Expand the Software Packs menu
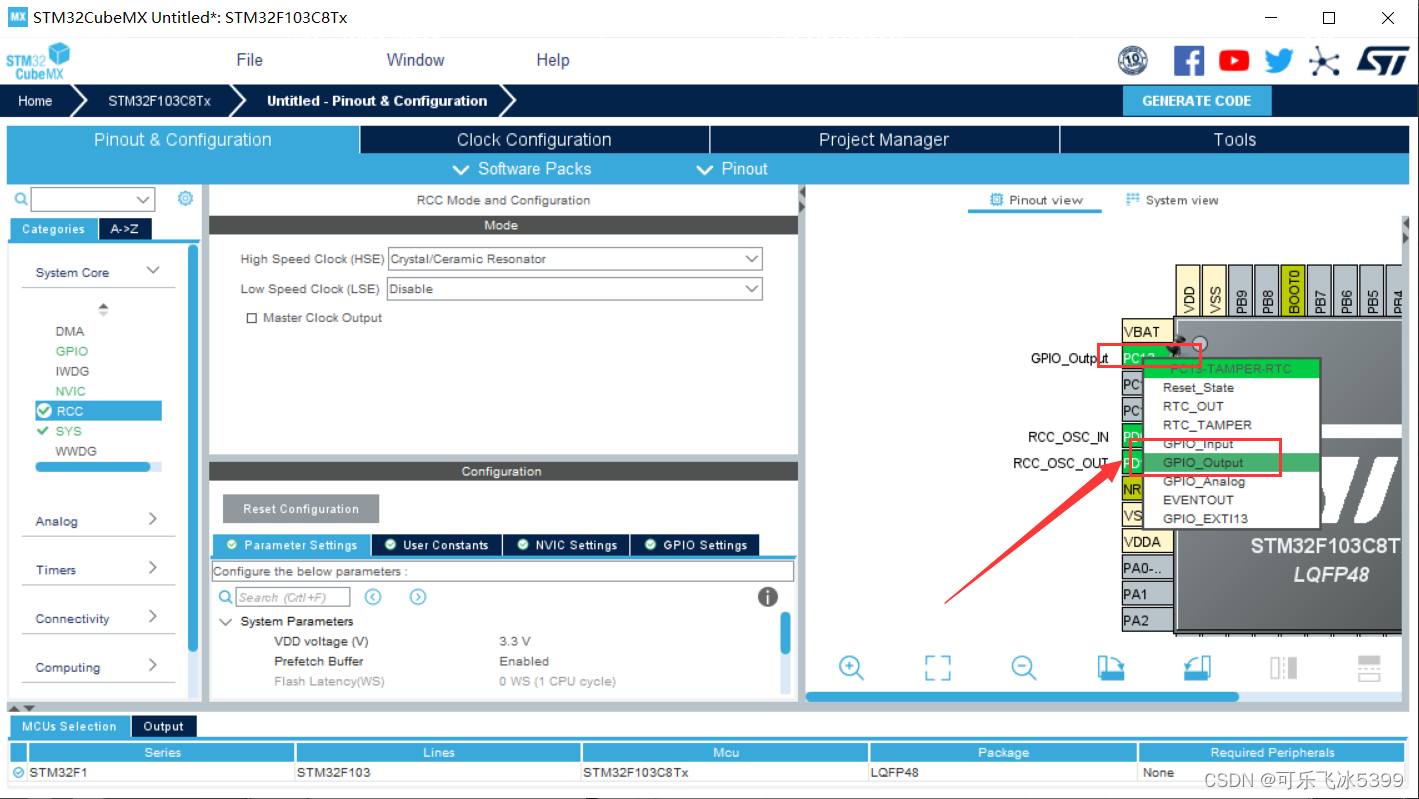Screen dimensions: 1419x799 coord(522,169)
